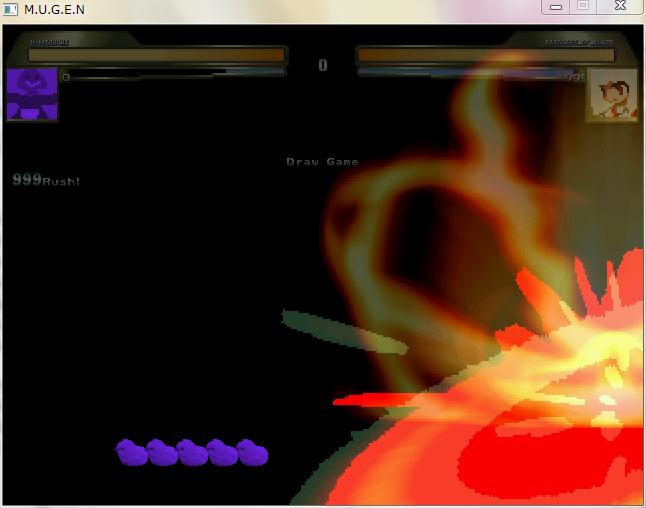
Task: Maximize the M.U.G.E.N window
Action: click(x=583, y=6)
